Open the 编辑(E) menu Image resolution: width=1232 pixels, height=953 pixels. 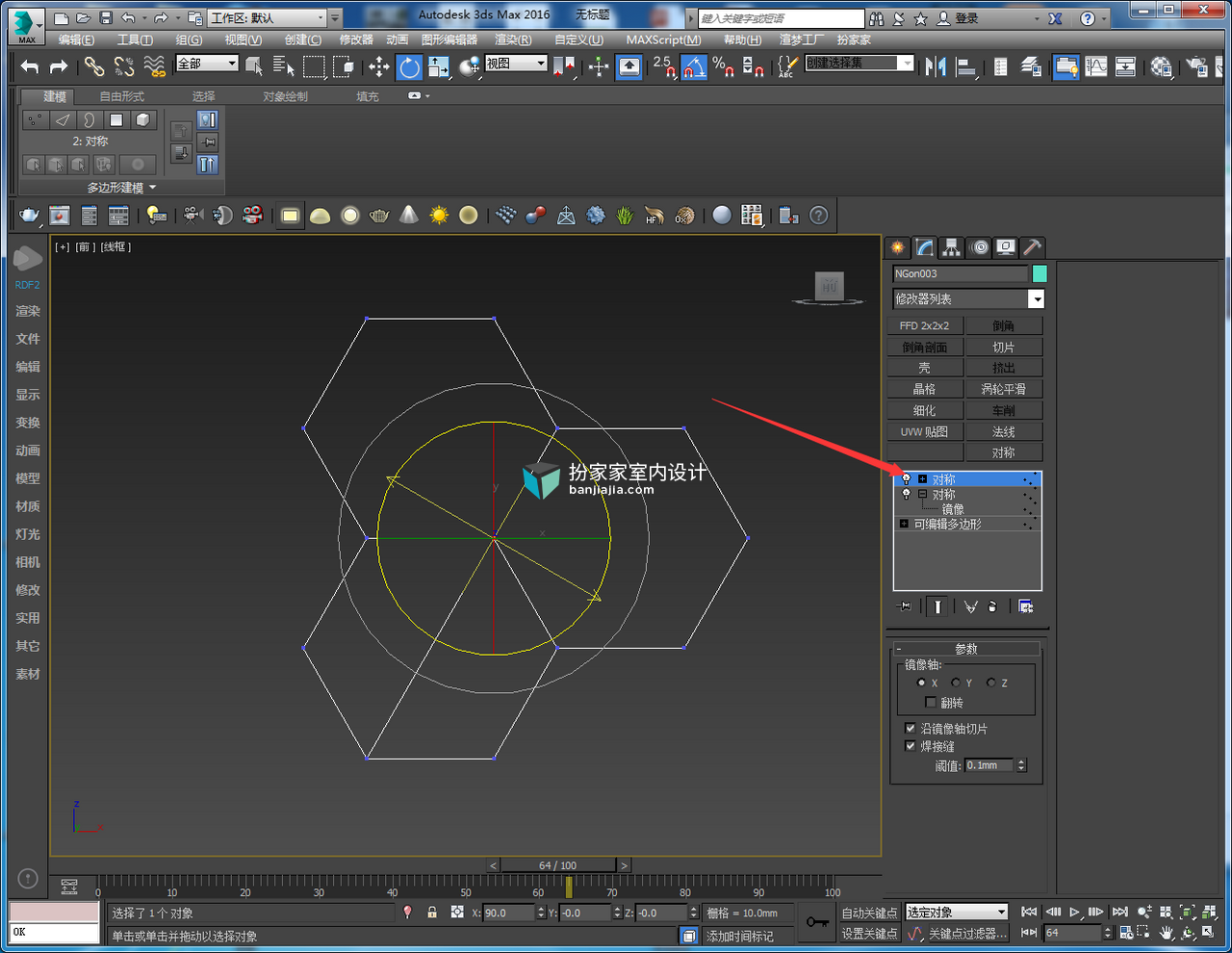click(76, 39)
